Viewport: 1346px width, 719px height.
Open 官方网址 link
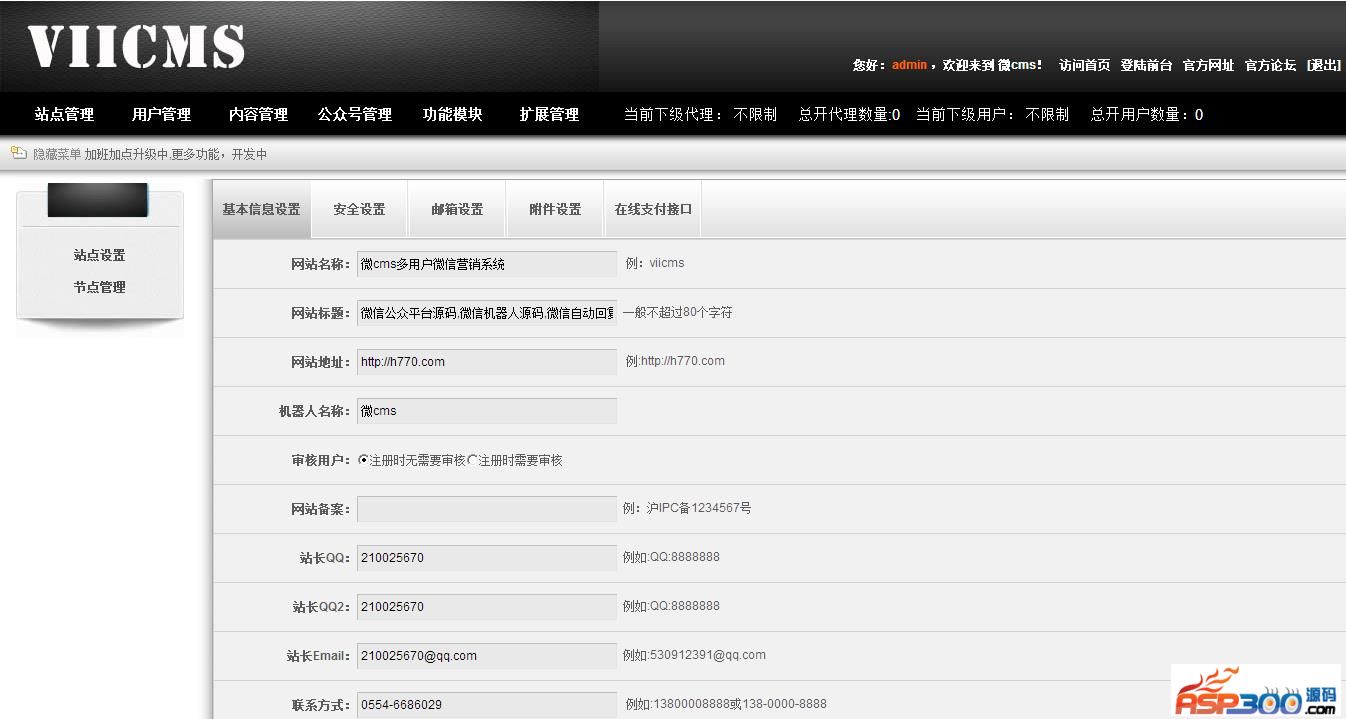coord(1208,65)
